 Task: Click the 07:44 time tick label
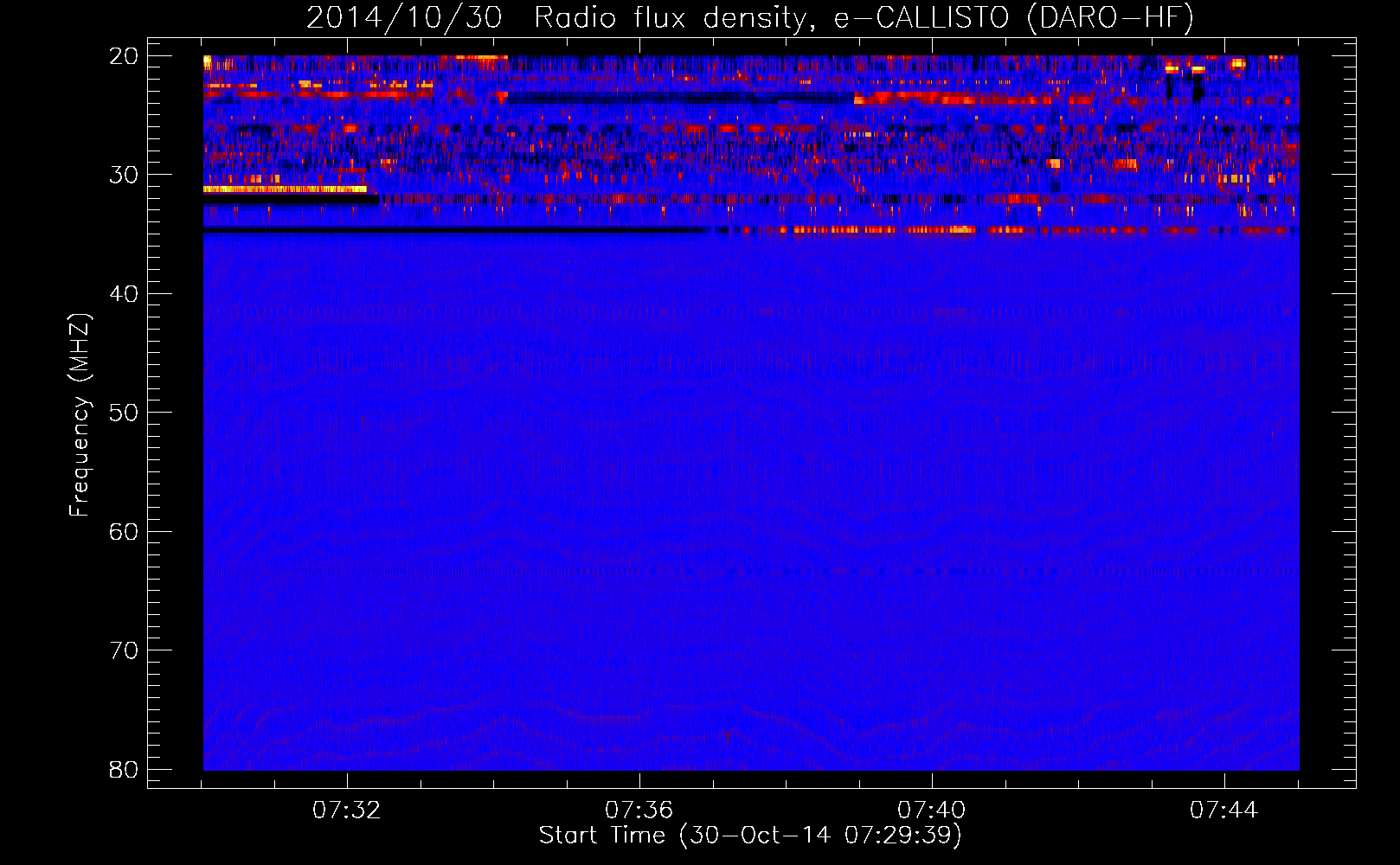point(1223,811)
